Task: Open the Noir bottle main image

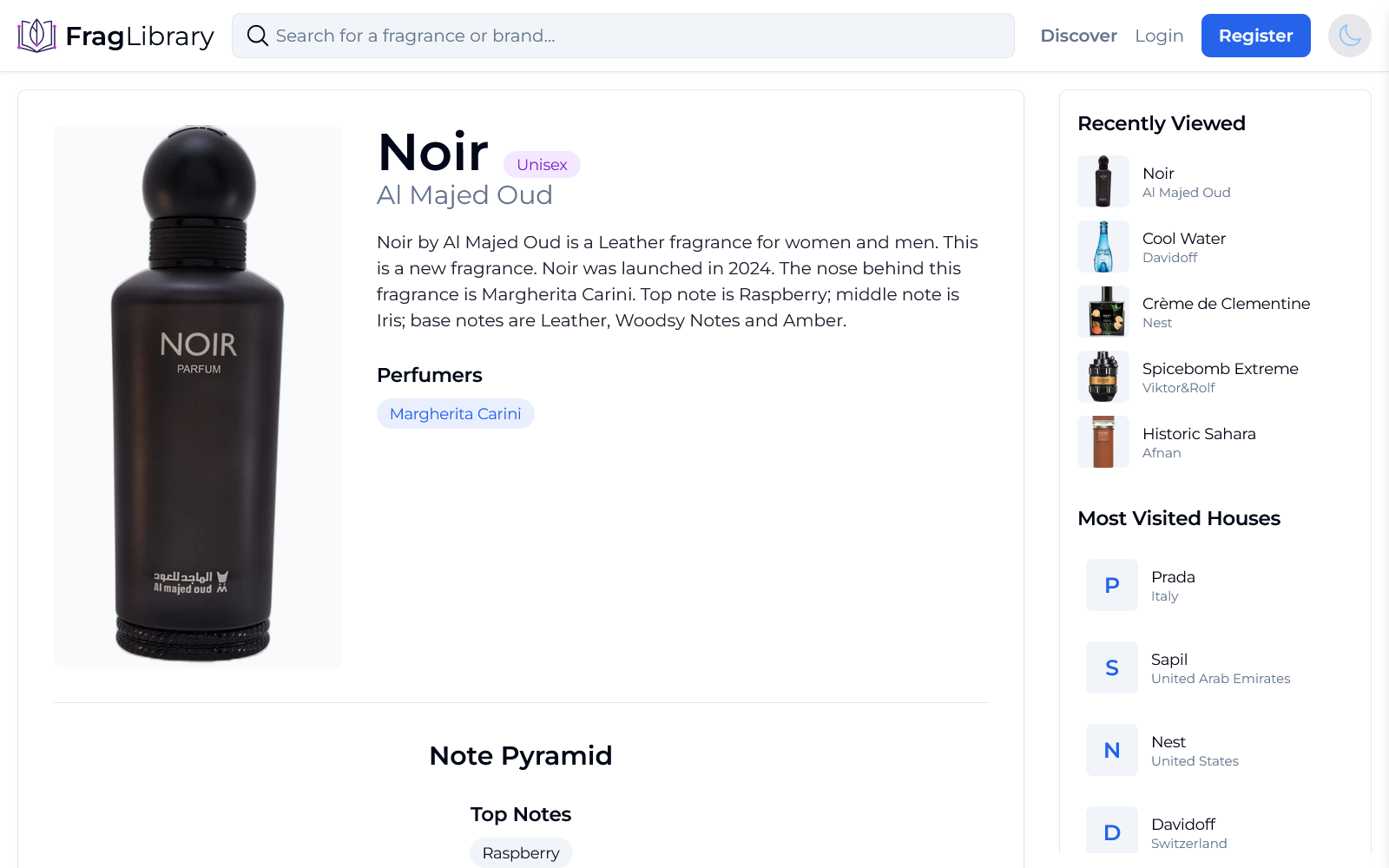Action: (x=197, y=396)
